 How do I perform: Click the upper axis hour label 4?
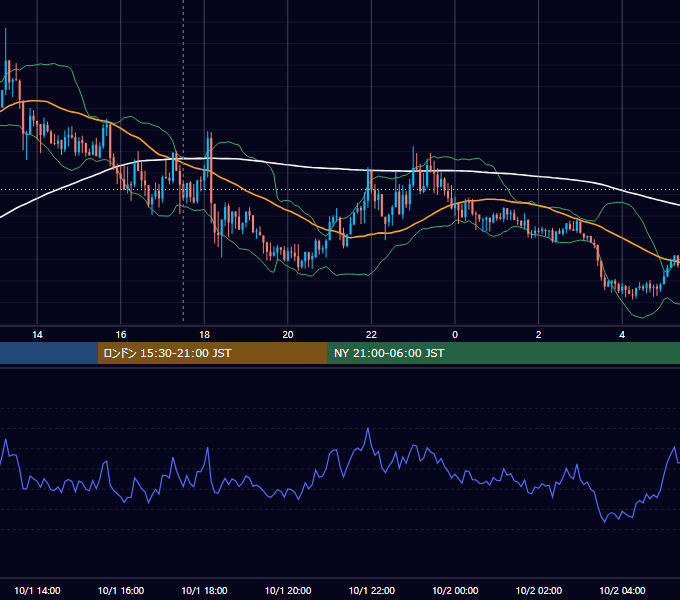point(622,335)
